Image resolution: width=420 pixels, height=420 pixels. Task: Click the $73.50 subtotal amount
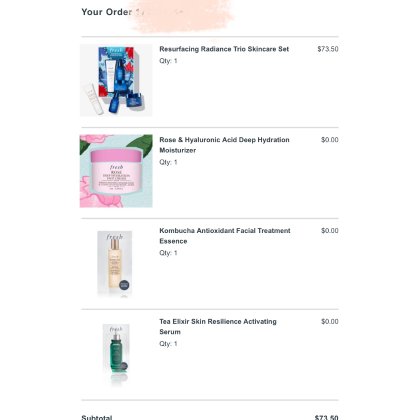(x=326, y=417)
